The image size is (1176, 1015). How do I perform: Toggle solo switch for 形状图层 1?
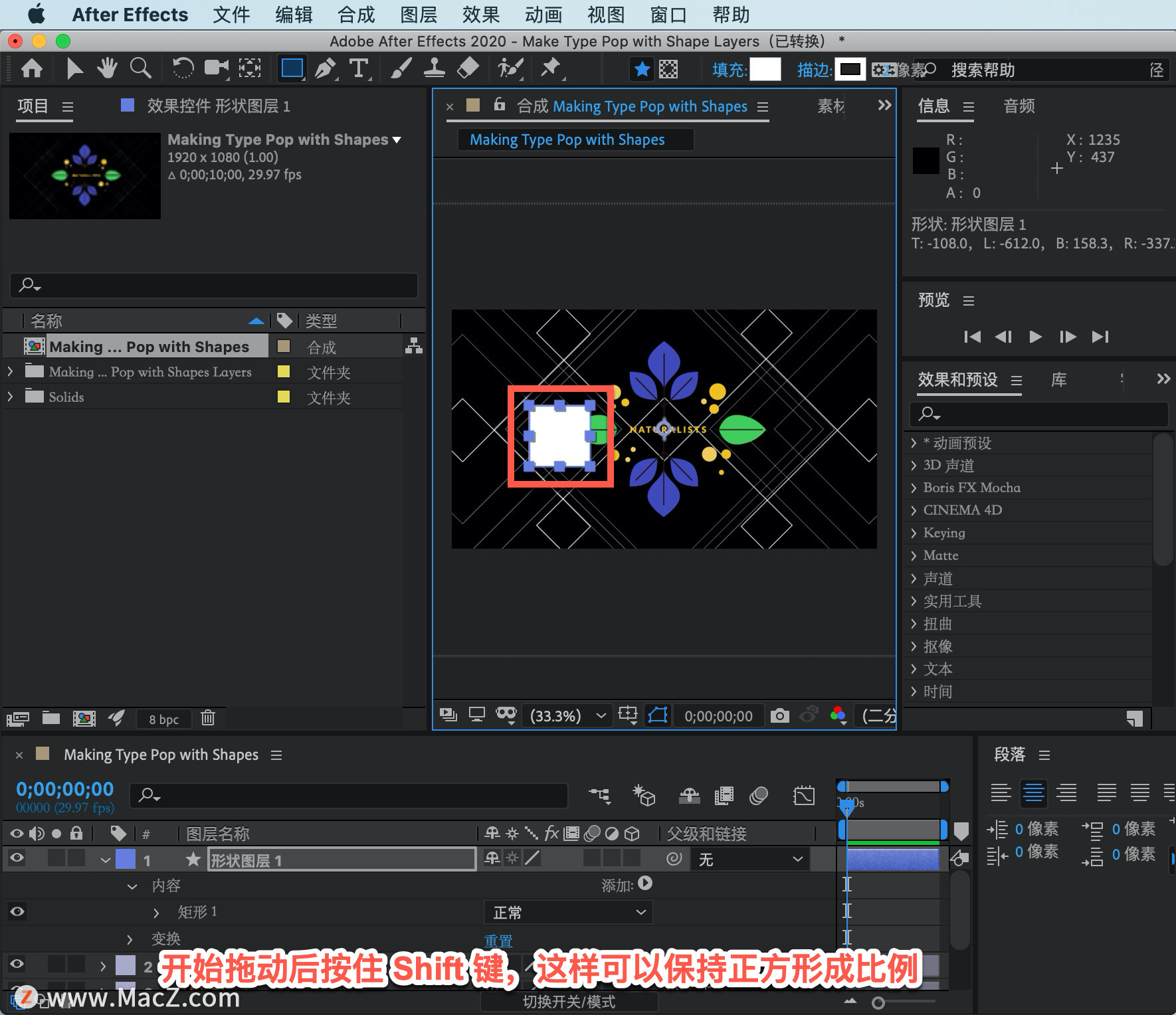[56, 858]
